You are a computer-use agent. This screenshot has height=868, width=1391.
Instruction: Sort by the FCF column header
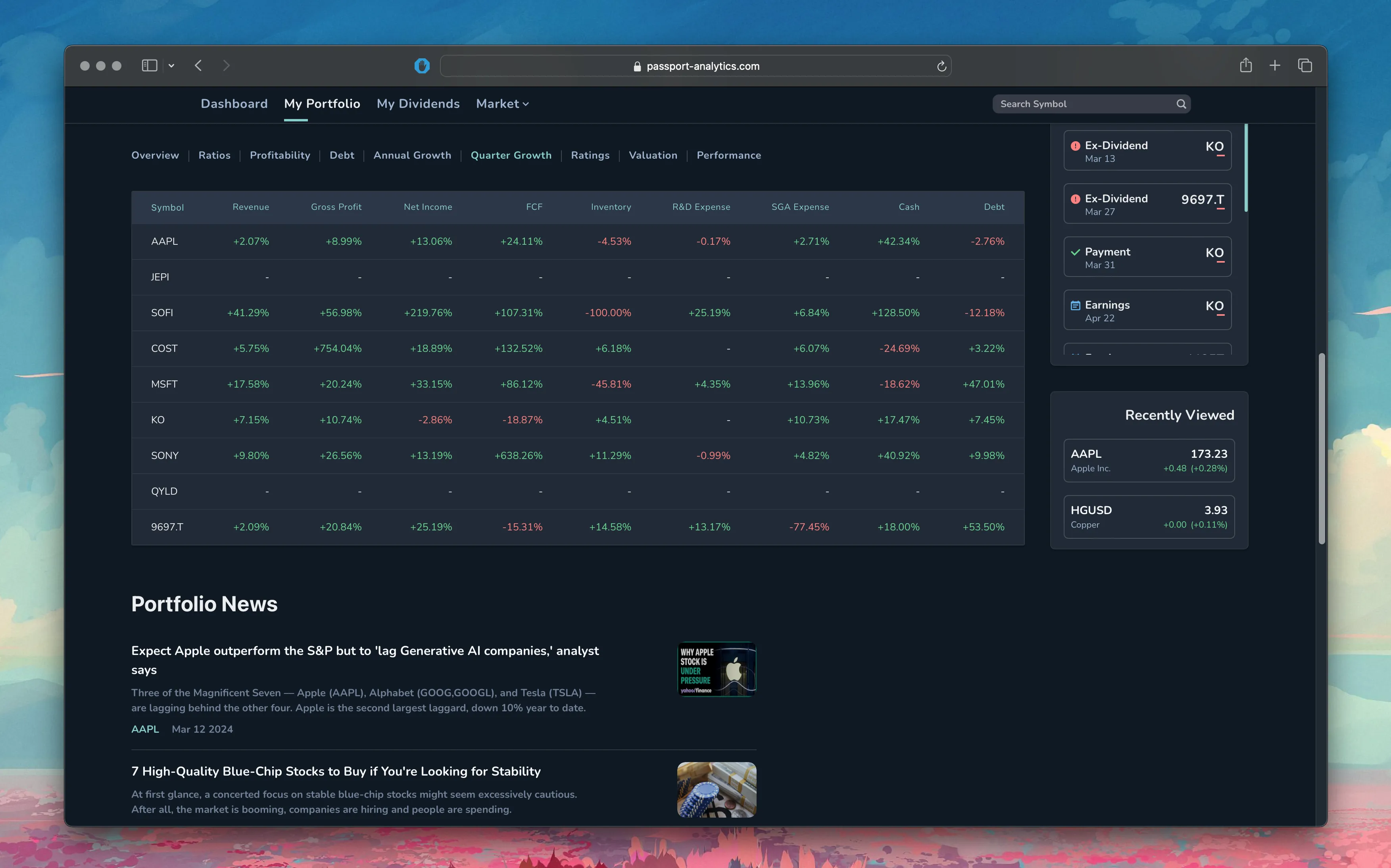[534, 207]
